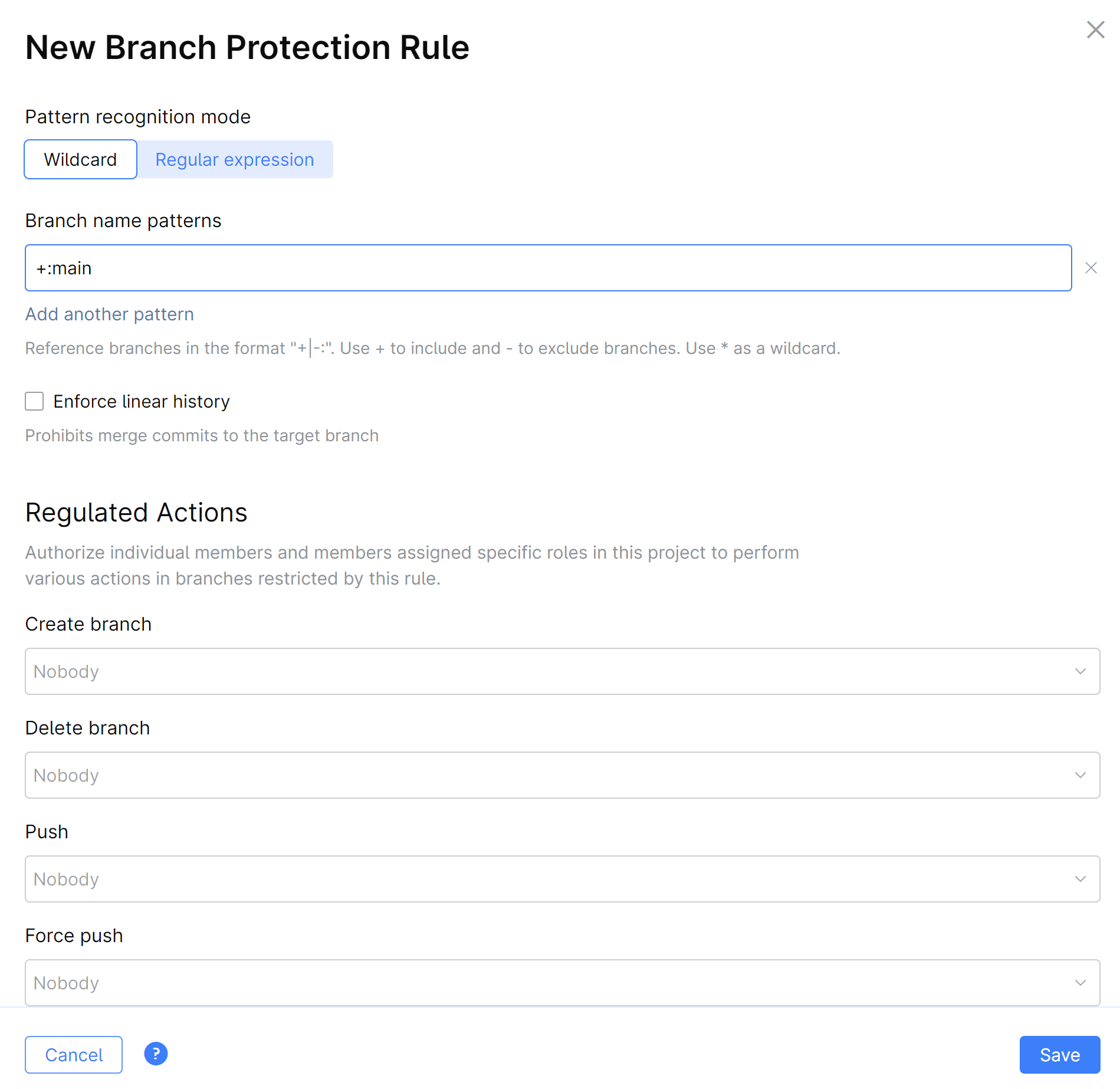1120x1089 pixels.
Task: Open the help question mark button
Action: coord(155,1054)
